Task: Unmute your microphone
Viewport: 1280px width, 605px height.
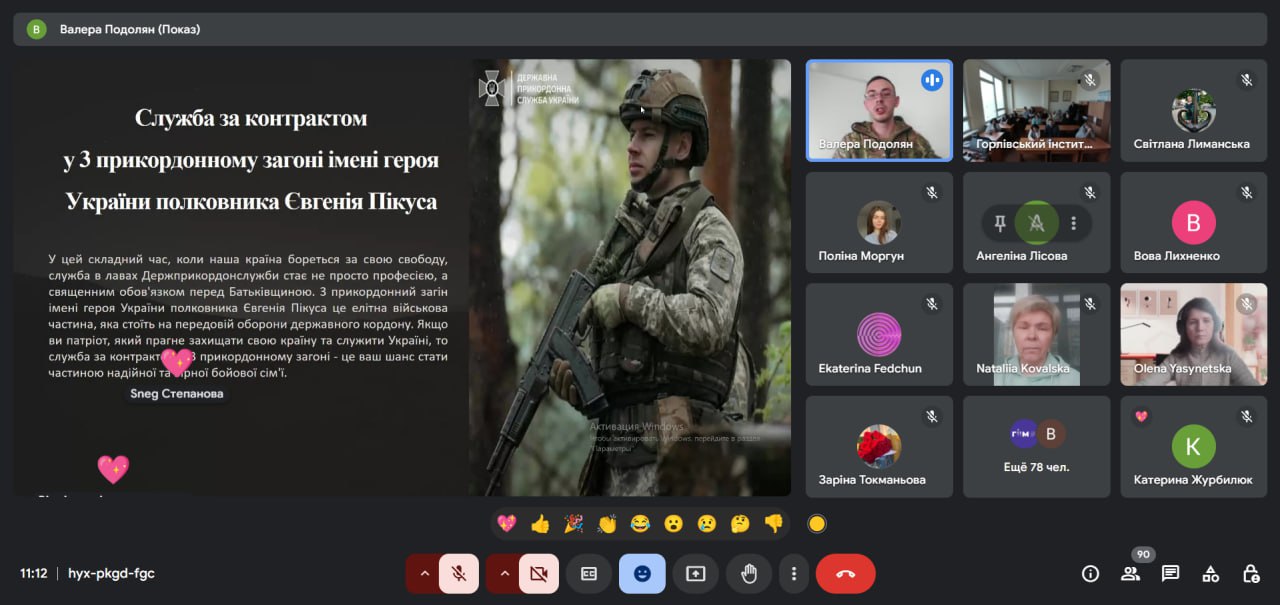Action: 458,573
